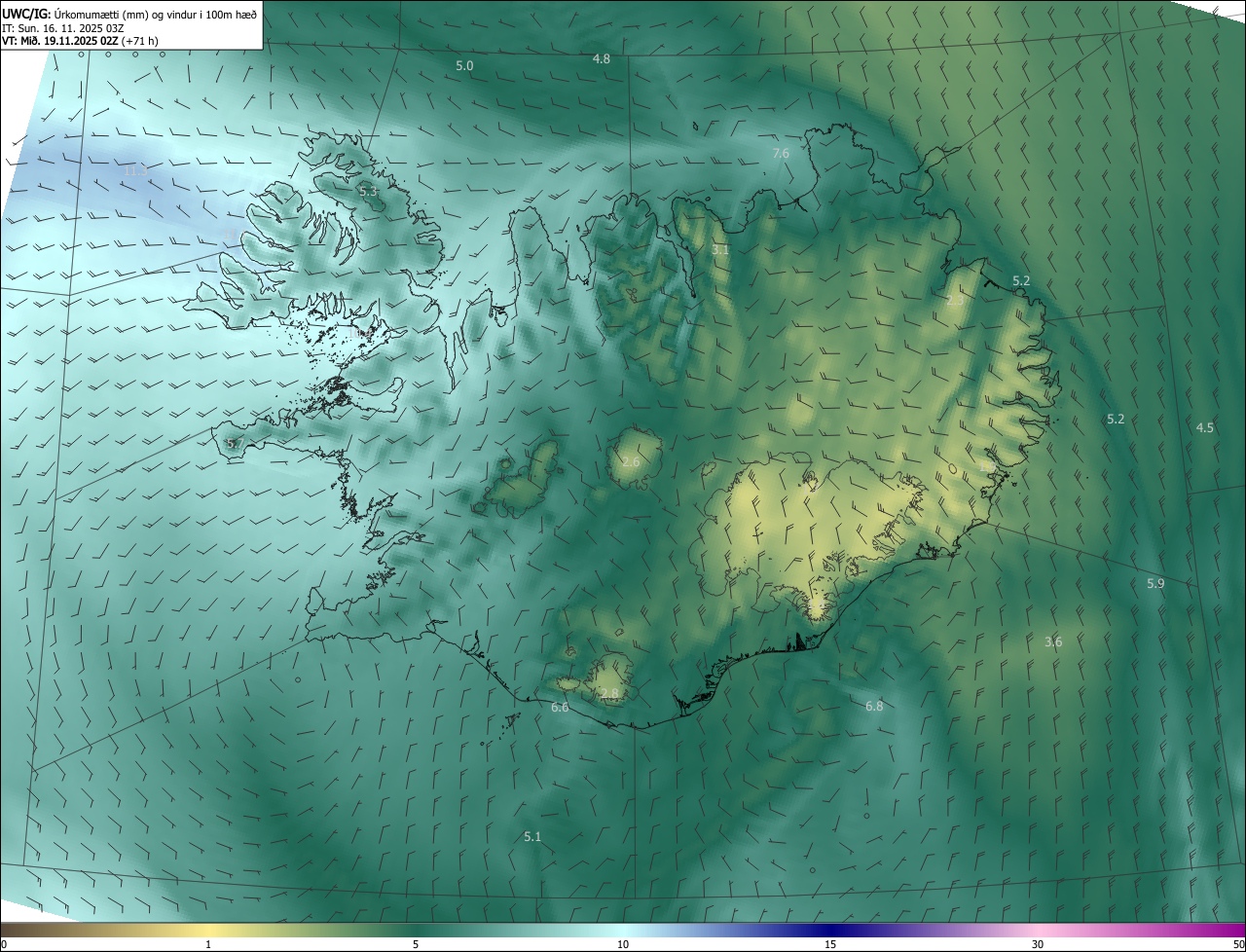Click the colorbar tick labeled 10
Viewport: 1246px width, 952px height.
click(623, 944)
